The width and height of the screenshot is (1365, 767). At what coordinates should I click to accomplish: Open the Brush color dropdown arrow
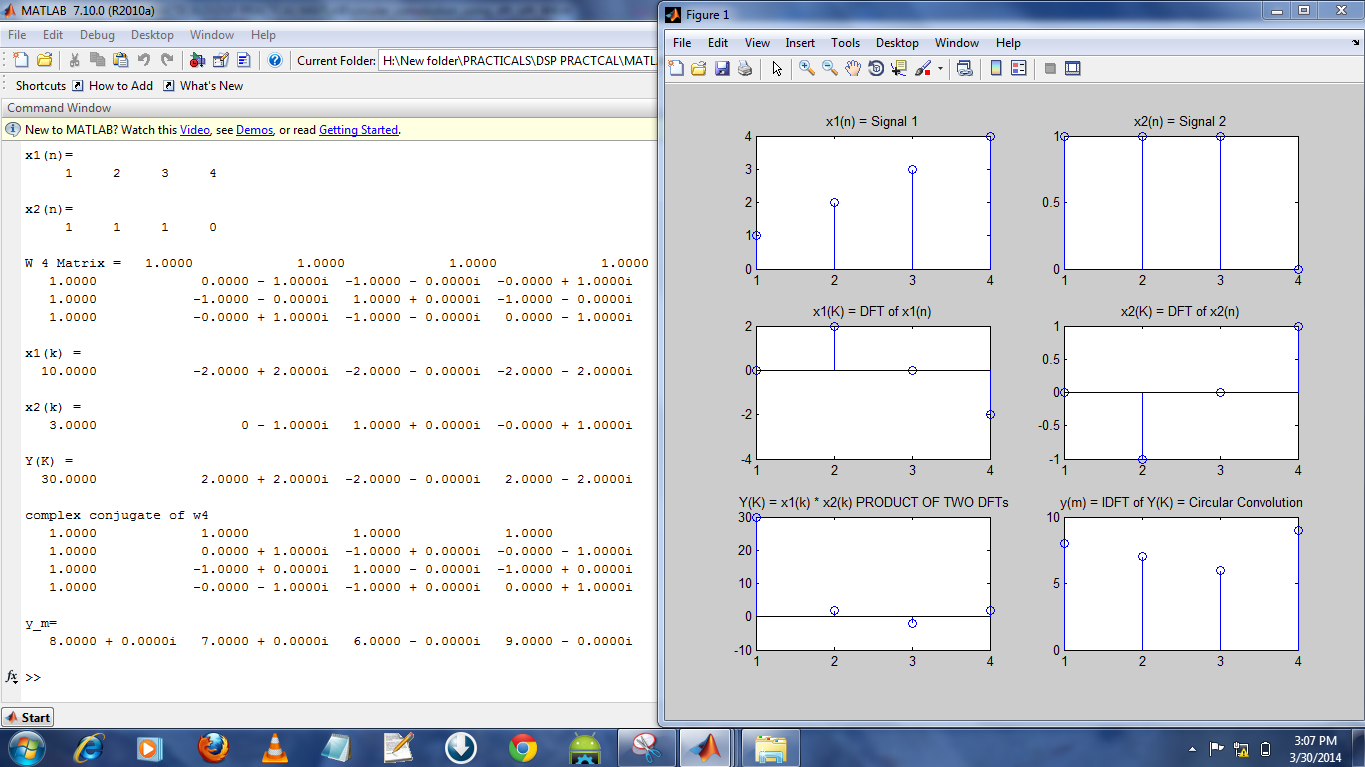940,69
